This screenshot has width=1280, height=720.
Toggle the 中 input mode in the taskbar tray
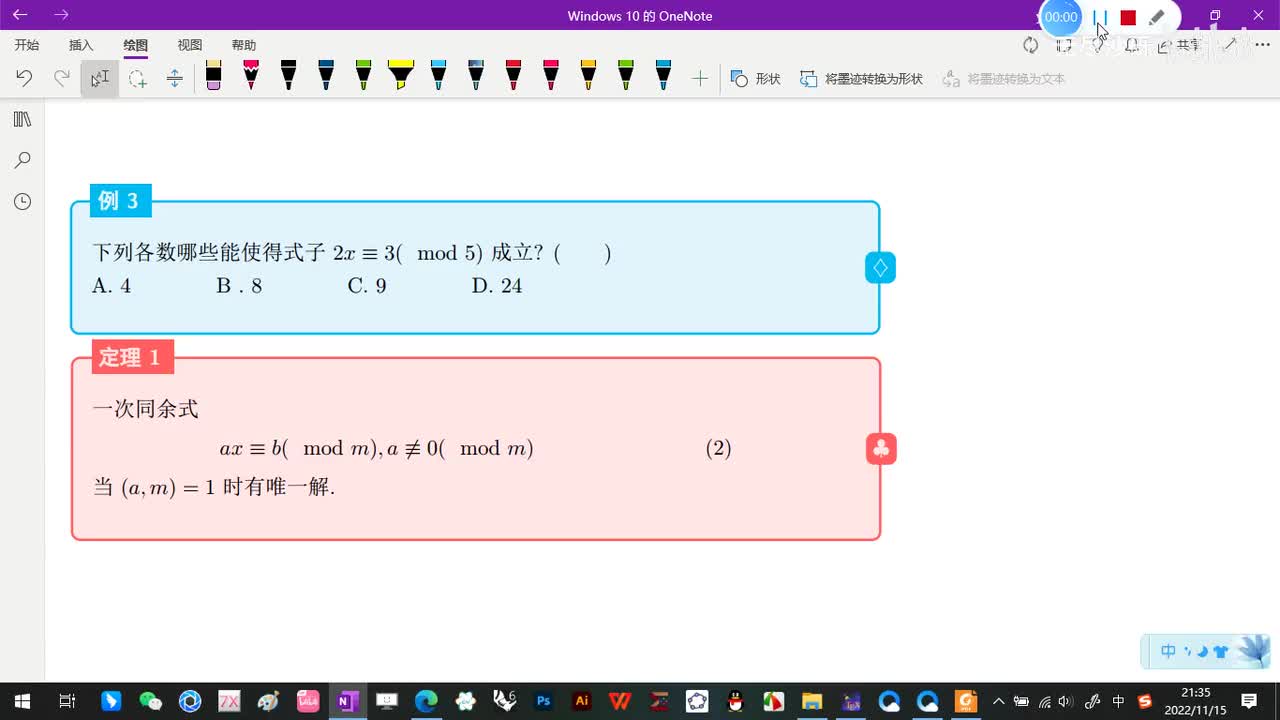point(1119,701)
